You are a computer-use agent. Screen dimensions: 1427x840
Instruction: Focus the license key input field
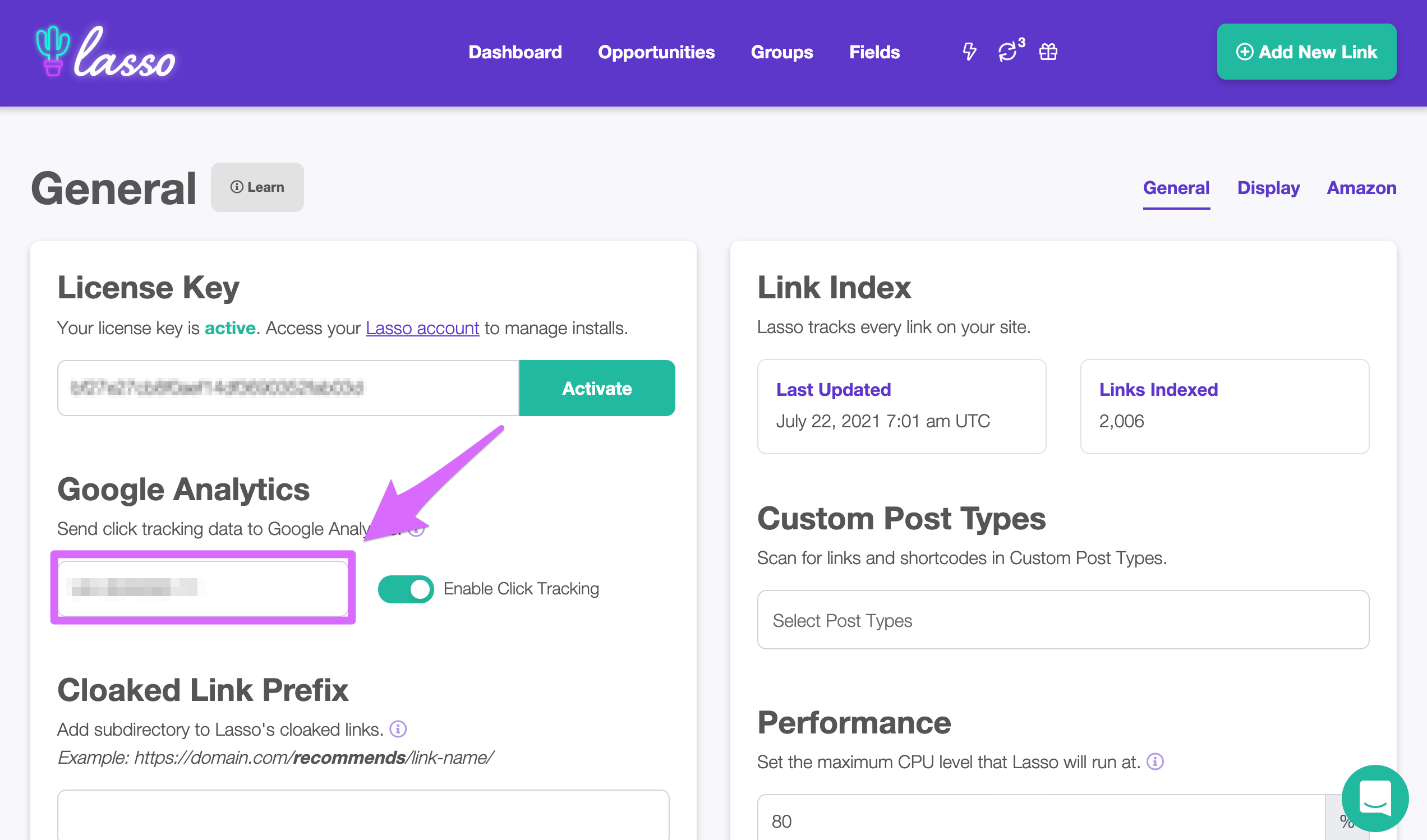pos(288,388)
